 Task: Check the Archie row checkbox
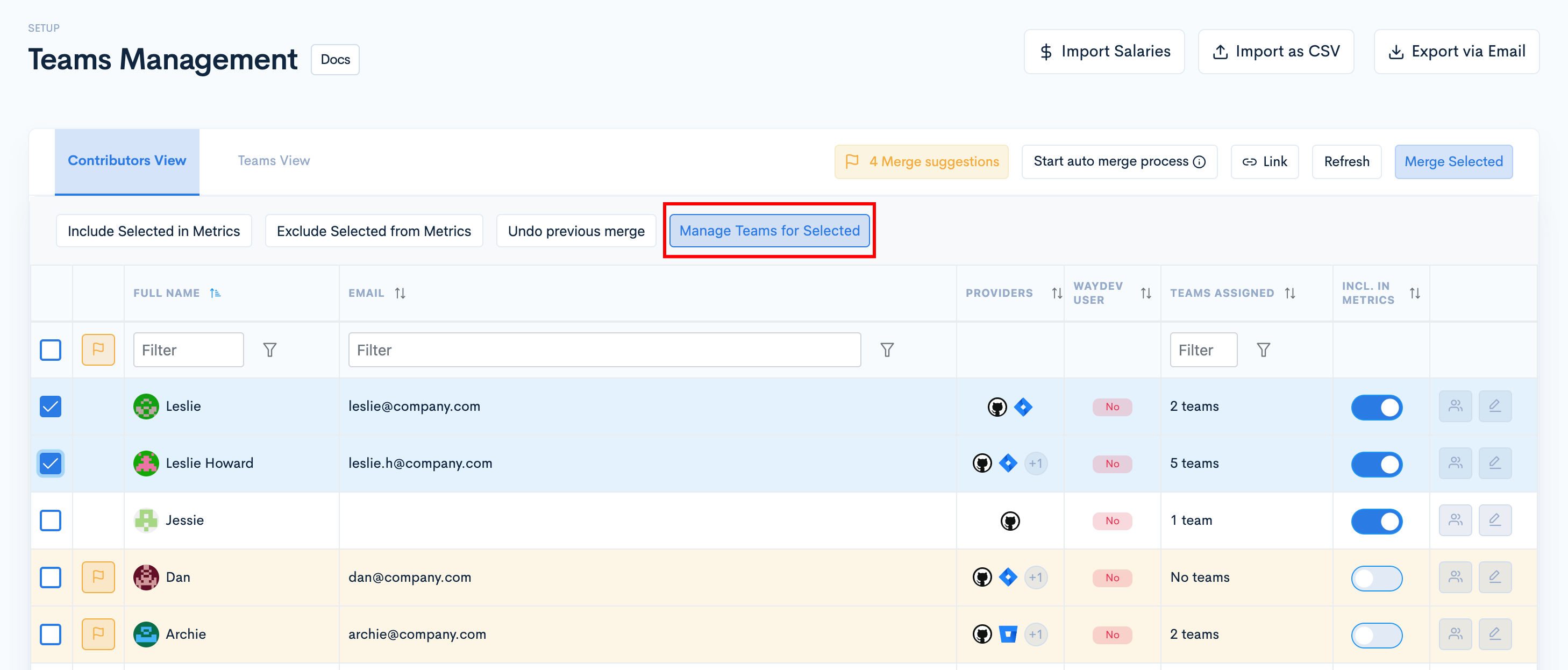(51, 634)
